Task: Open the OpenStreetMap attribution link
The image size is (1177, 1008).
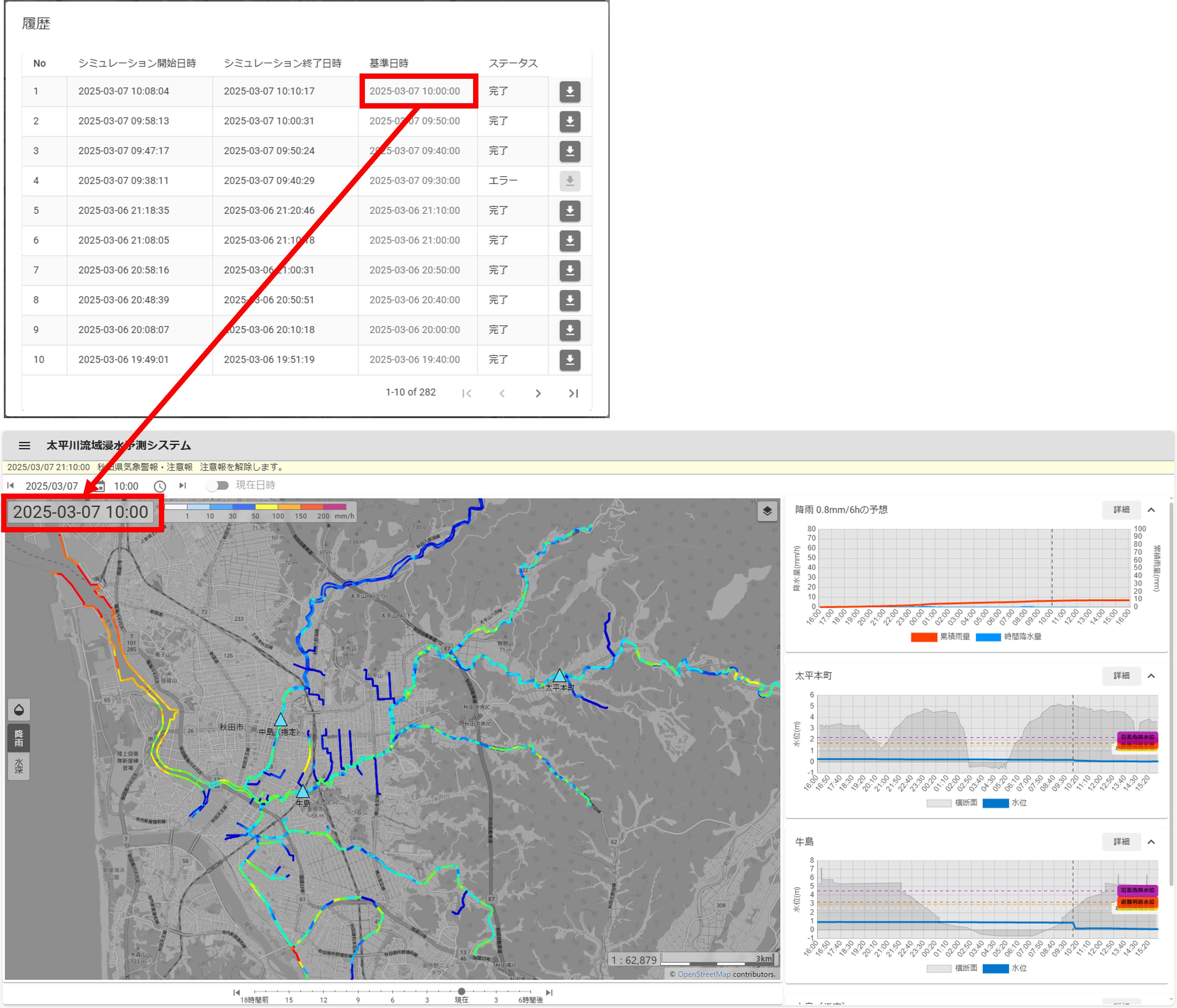Action: click(x=704, y=974)
